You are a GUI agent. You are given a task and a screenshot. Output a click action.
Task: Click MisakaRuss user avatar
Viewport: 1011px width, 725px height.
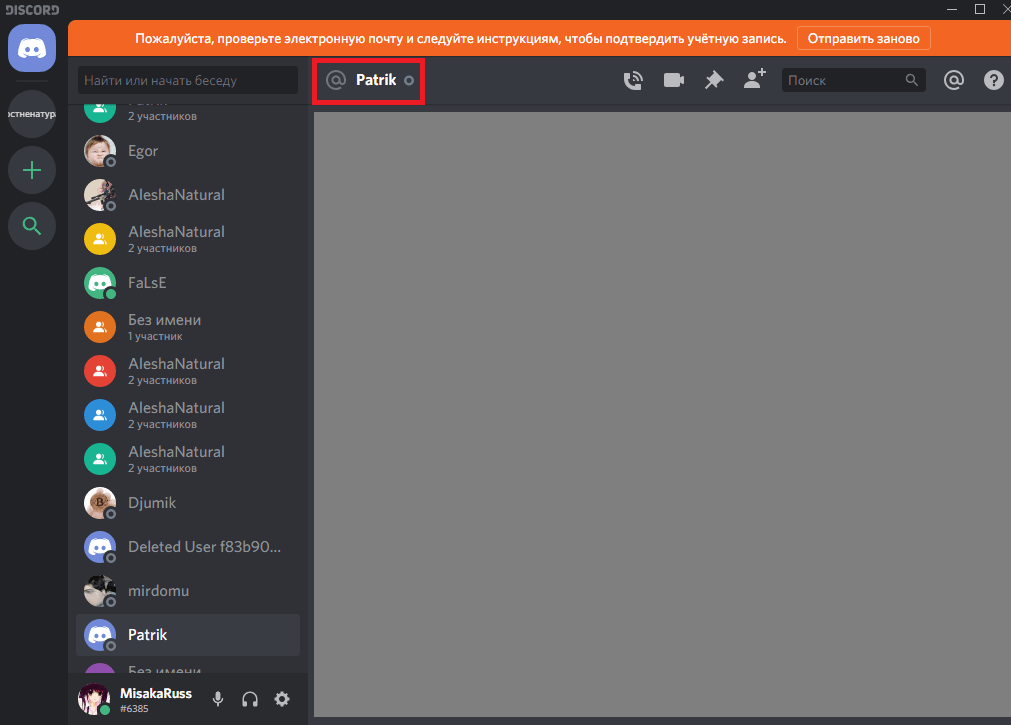point(94,700)
